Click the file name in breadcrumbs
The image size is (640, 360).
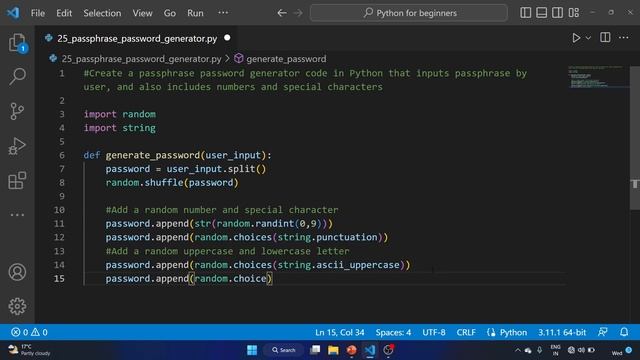pyautogui.click(x=141, y=59)
